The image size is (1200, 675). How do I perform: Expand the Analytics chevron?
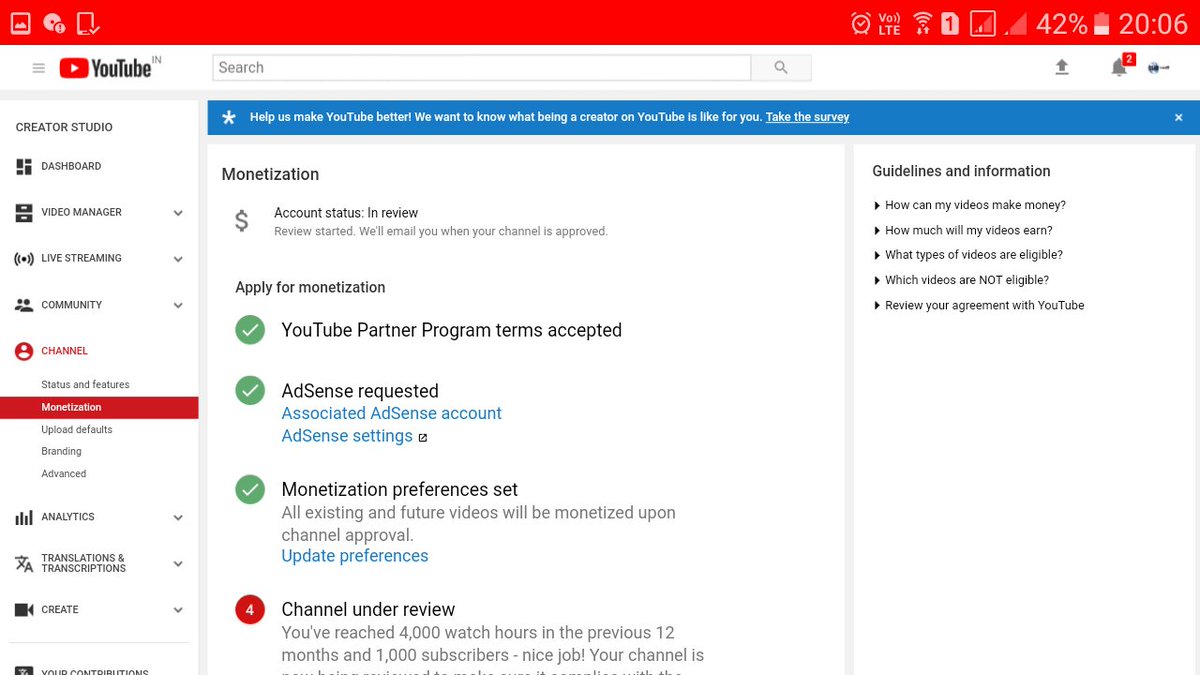point(178,518)
